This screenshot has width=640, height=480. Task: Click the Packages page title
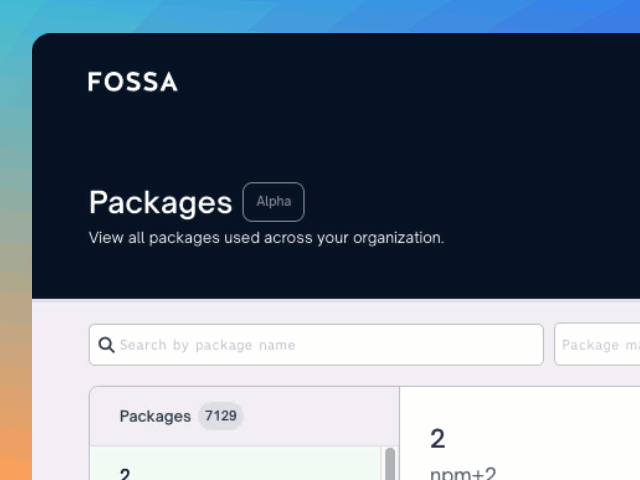click(x=160, y=202)
